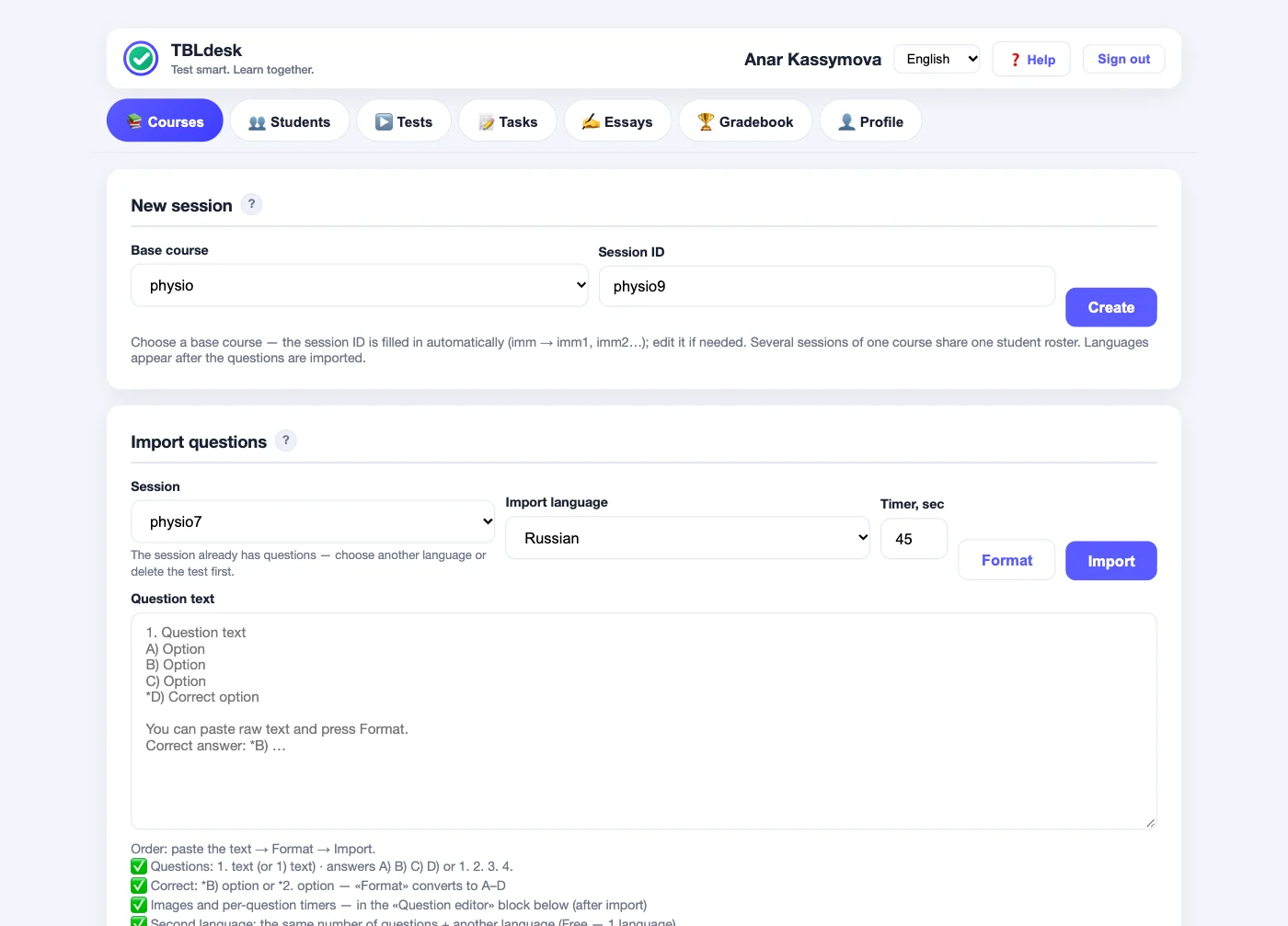Switch to the Essays tab

pyautogui.click(x=617, y=120)
